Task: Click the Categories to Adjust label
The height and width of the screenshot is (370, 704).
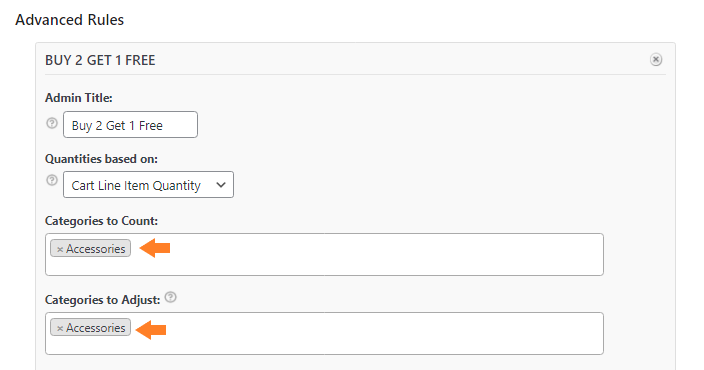Action: [x=103, y=300]
